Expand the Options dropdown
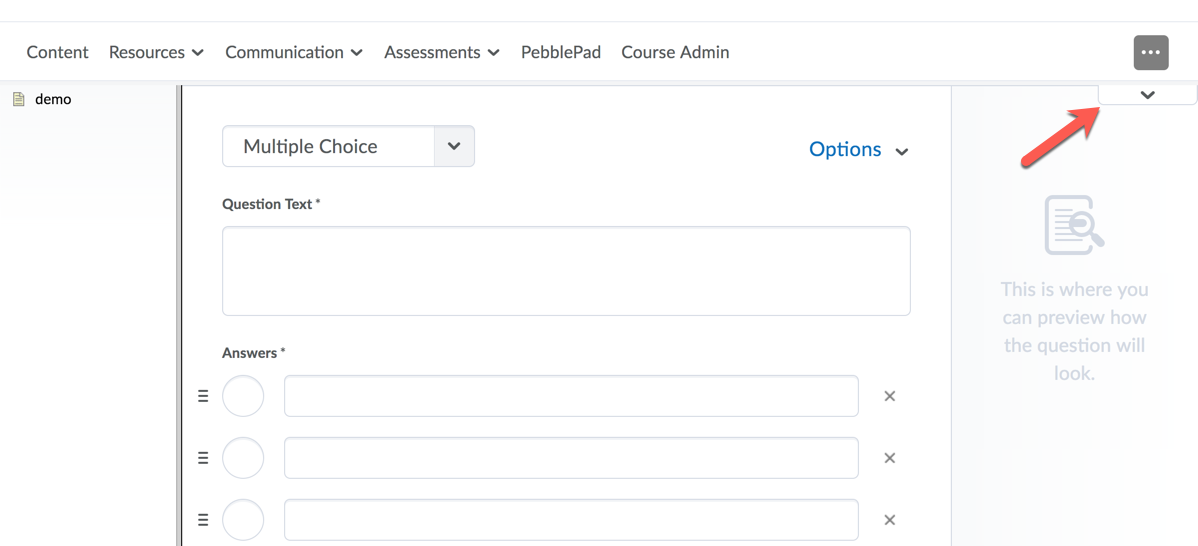Viewport: 1198px width, 546px height. point(858,150)
